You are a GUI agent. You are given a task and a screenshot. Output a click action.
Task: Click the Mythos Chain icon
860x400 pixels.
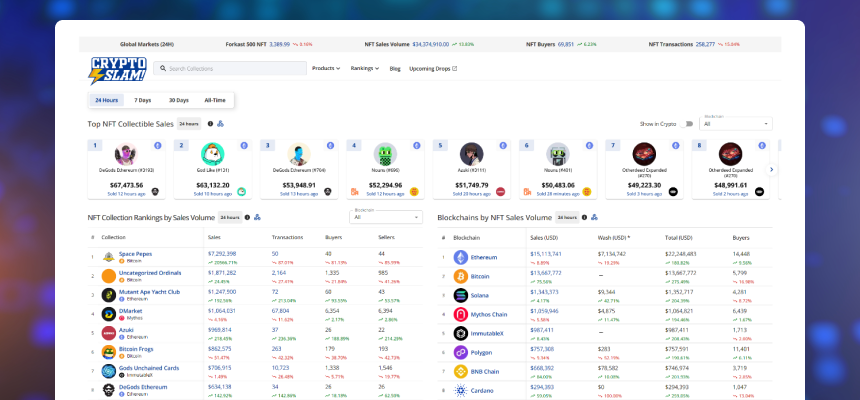[x=461, y=314]
